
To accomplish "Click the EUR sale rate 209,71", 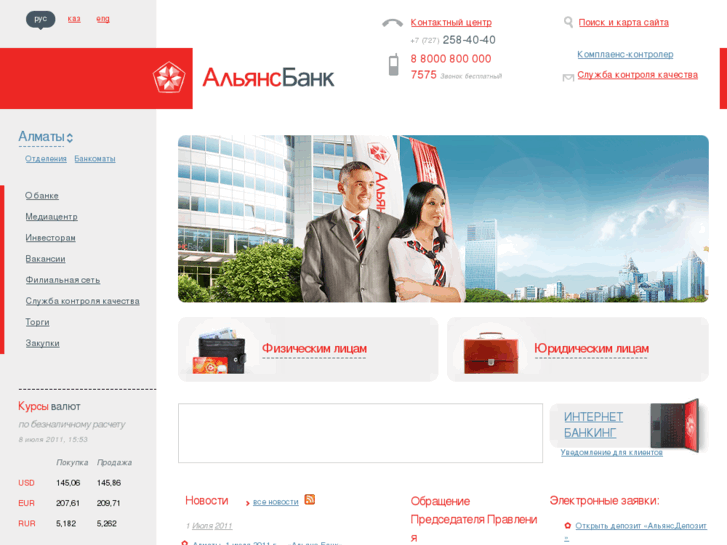I will pyautogui.click(x=108, y=503).
